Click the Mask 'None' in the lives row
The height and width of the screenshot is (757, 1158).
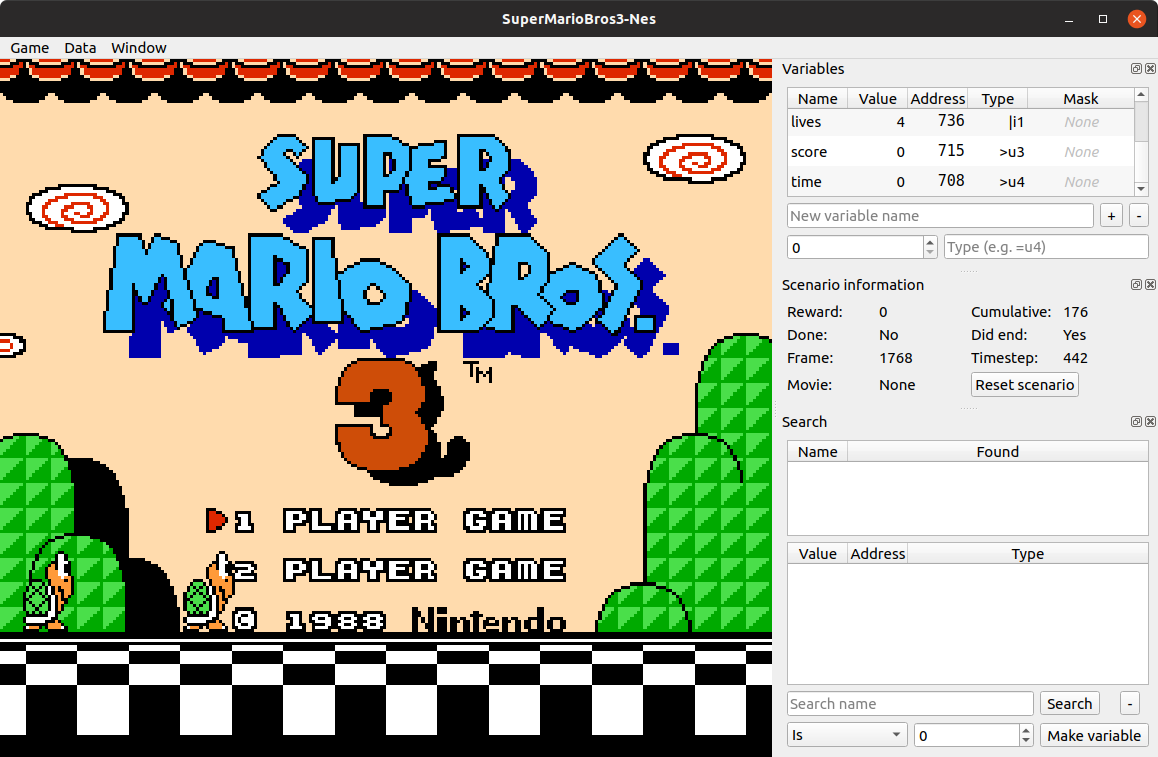pyautogui.click(x=1081, y=122)
